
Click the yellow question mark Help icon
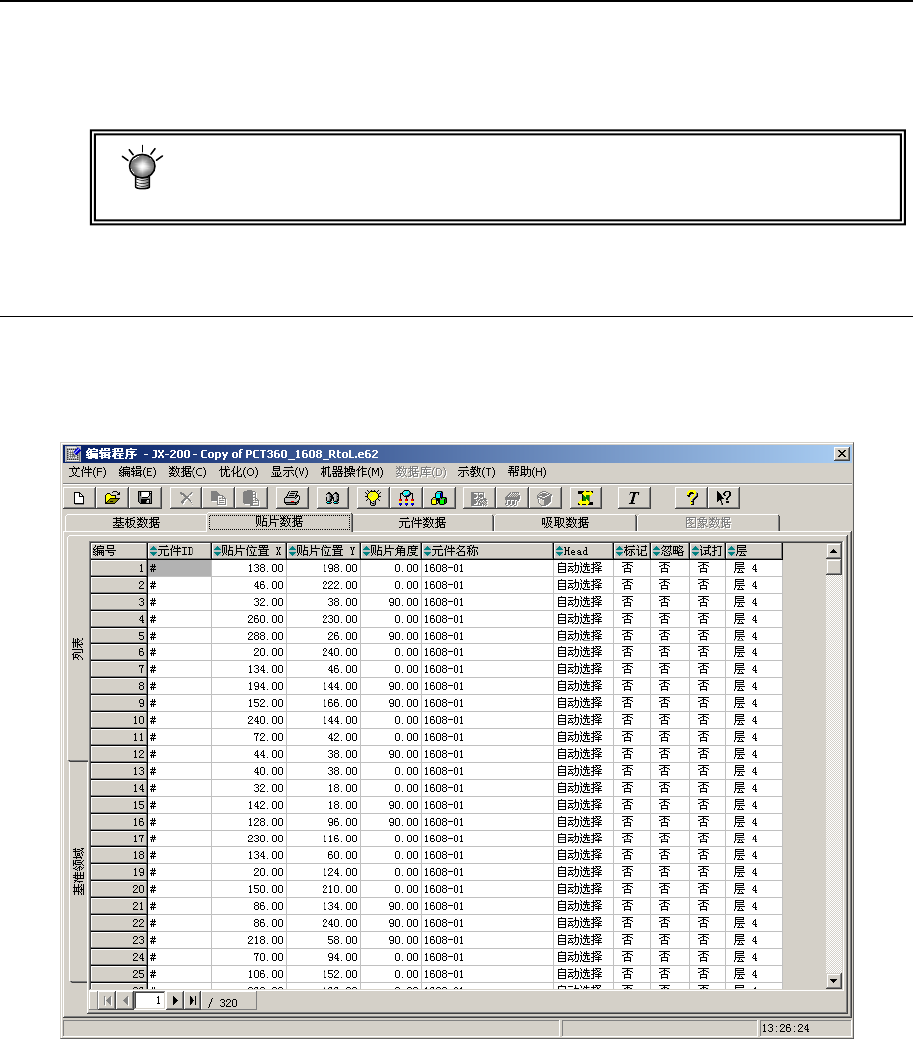click(691, 498)
